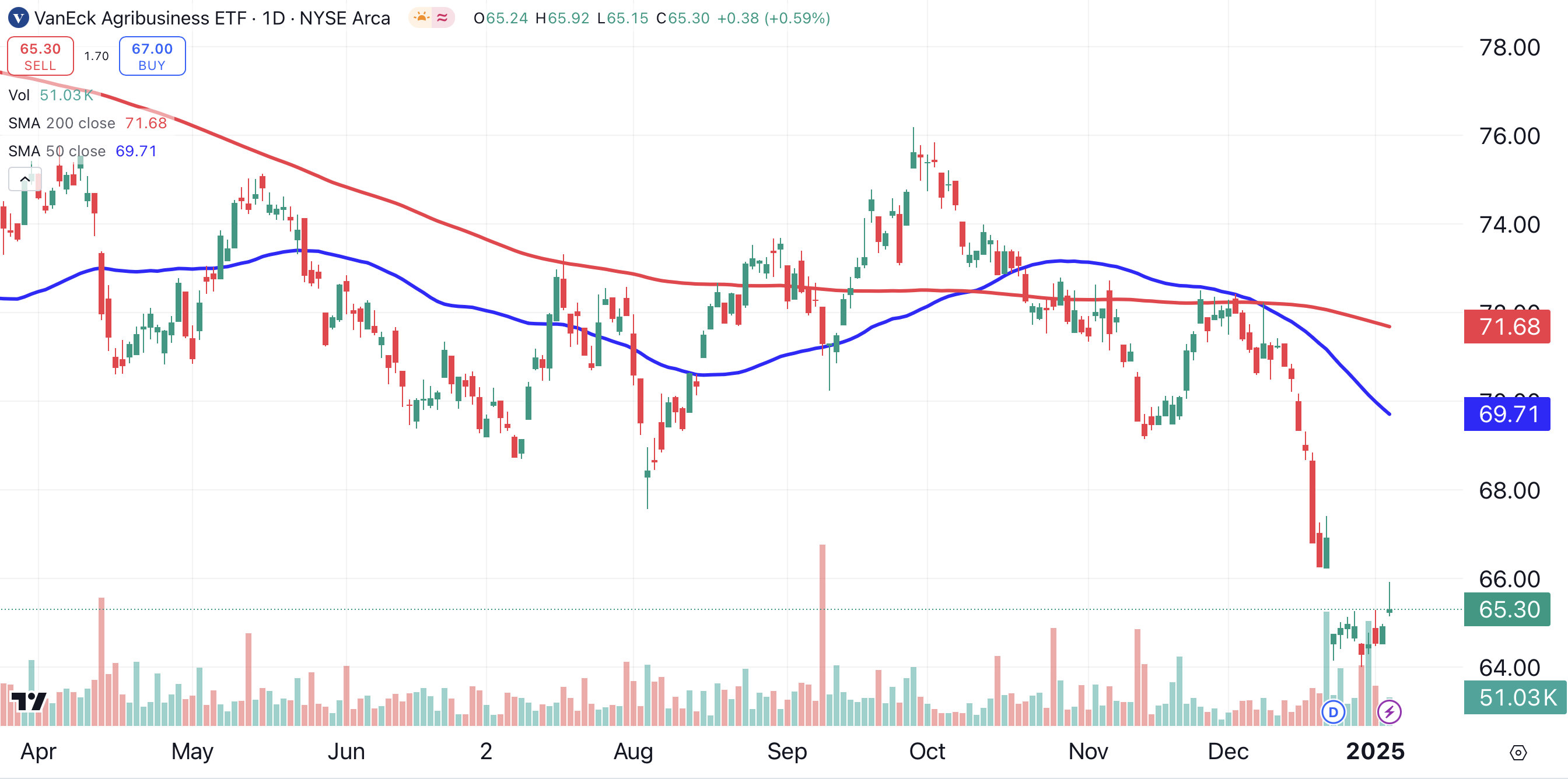Click the Oct time axis label
Viewport: 1568px width, 779px height.
[x=926, y=752]
